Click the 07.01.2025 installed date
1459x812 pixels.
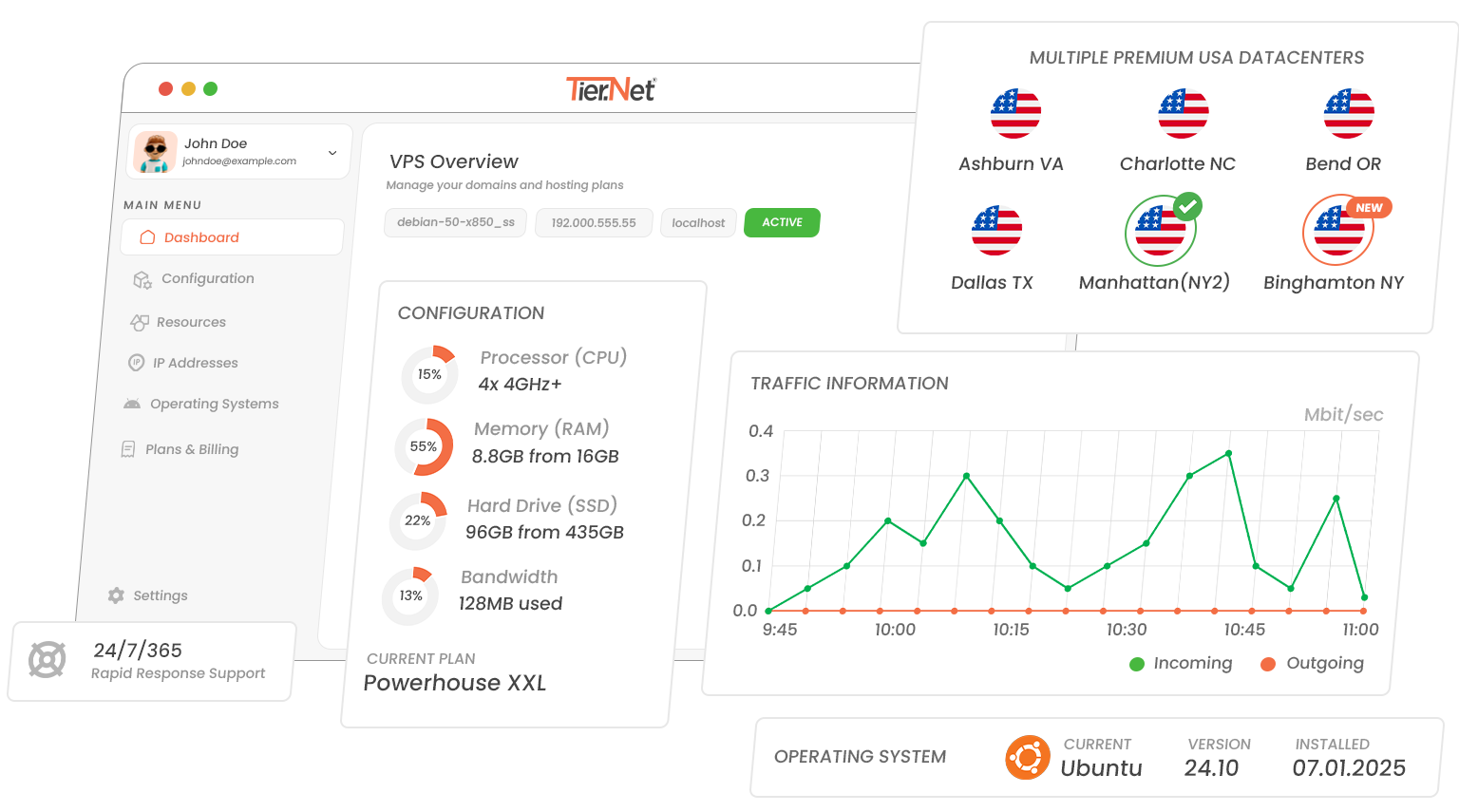coord(1349,768)
